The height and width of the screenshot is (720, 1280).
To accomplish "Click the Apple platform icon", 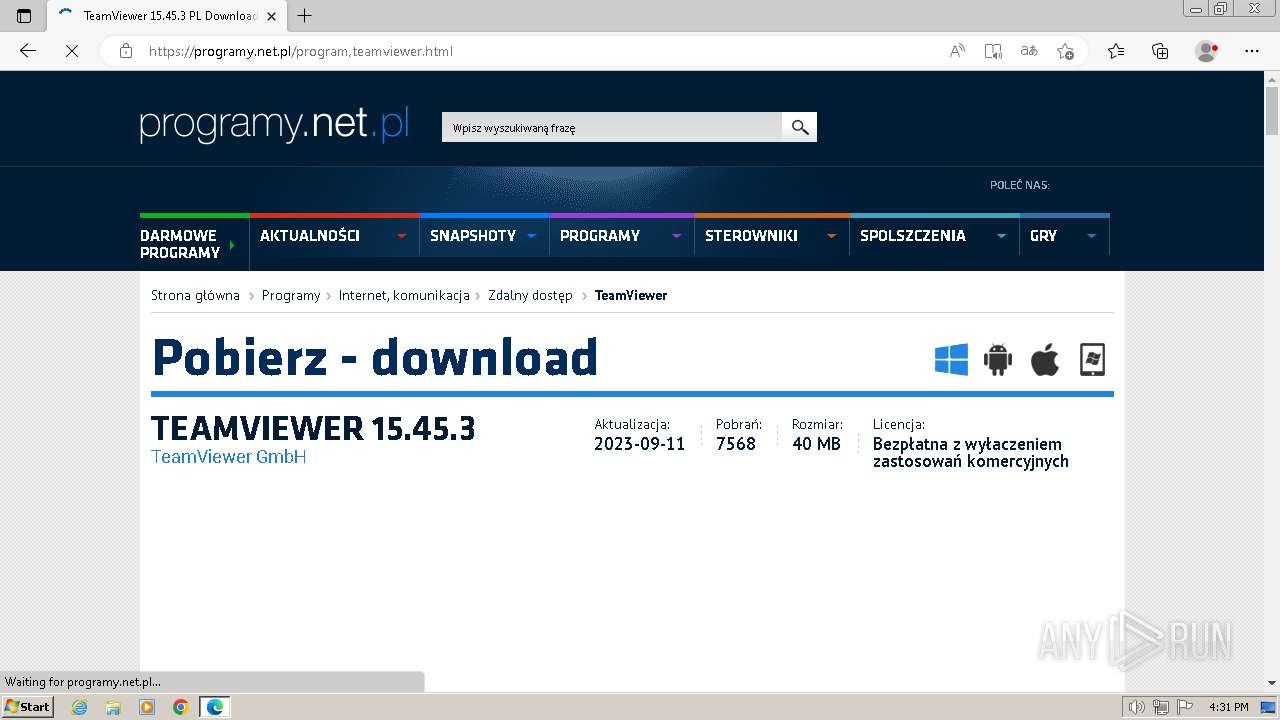I will pyautogui.click(x=1045, y=359).
